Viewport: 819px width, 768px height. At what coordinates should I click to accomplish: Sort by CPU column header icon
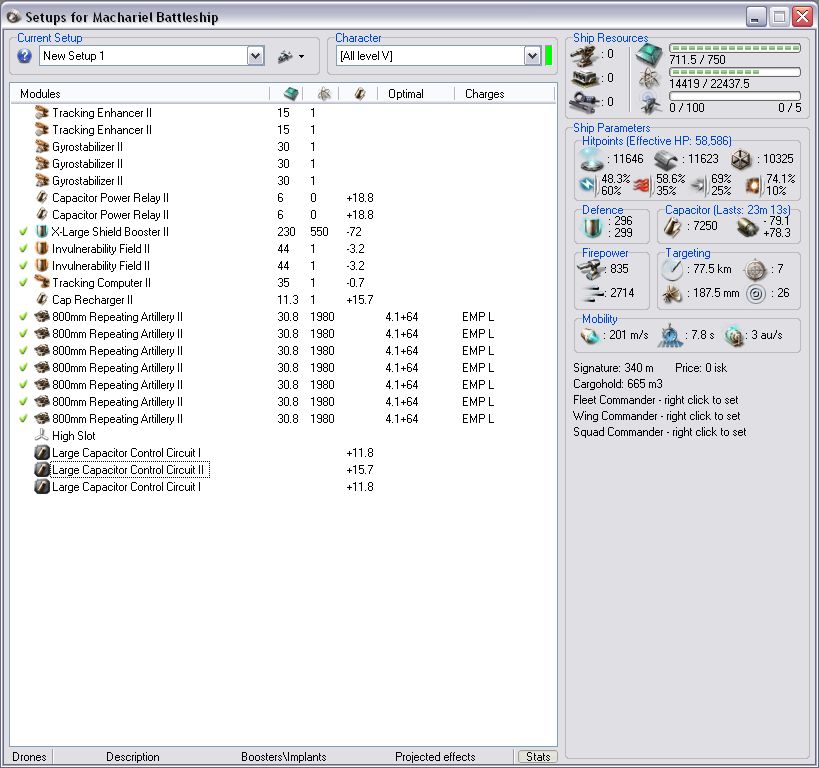[291, 94]
